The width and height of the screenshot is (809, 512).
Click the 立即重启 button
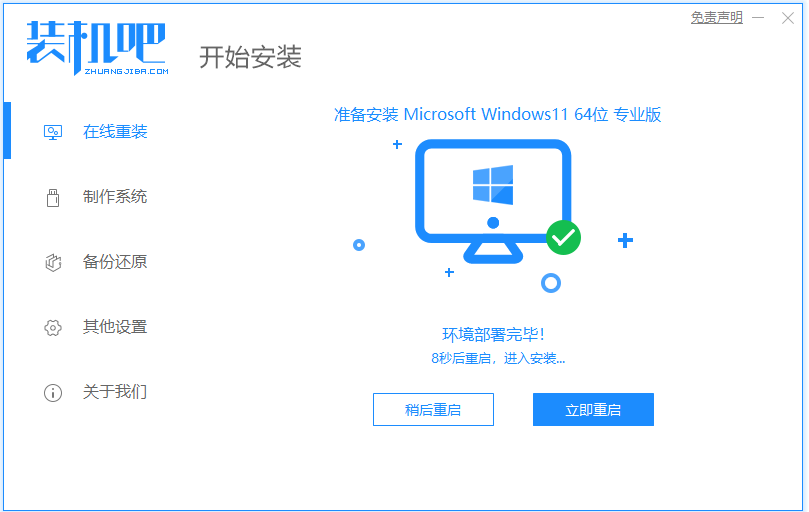593,410
